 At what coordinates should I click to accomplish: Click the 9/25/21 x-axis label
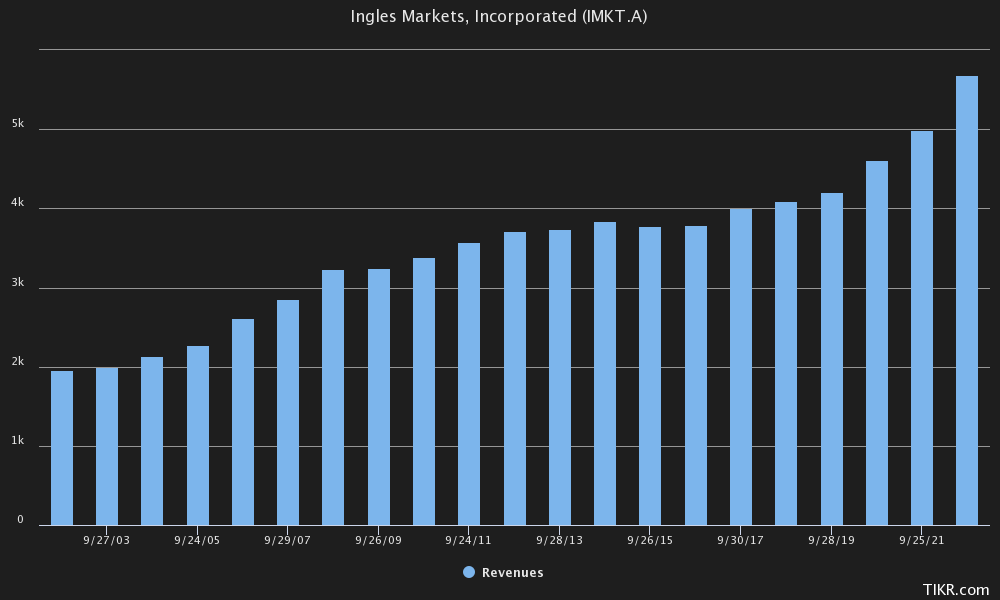coord(922,540)
